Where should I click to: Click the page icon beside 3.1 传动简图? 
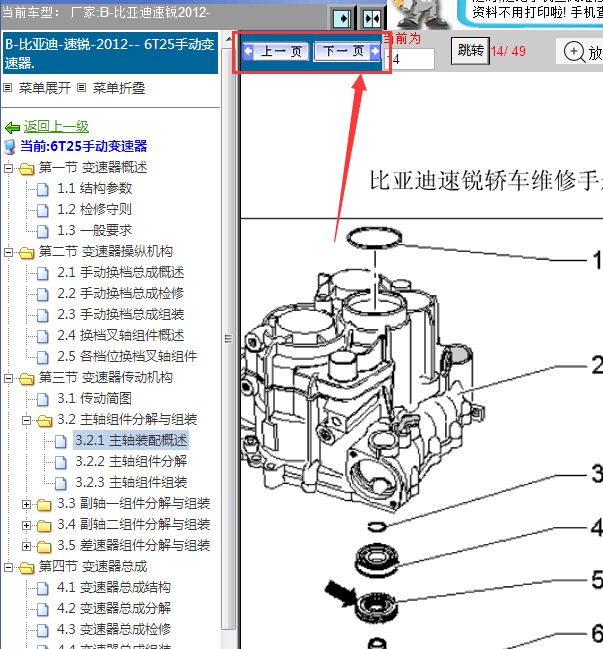(x=43, y=399)
